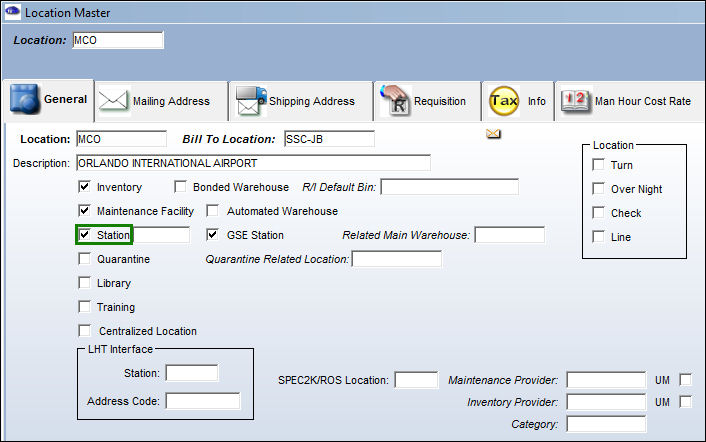
Task: Click the Bill To Location label
Action: tap(229, 139)
